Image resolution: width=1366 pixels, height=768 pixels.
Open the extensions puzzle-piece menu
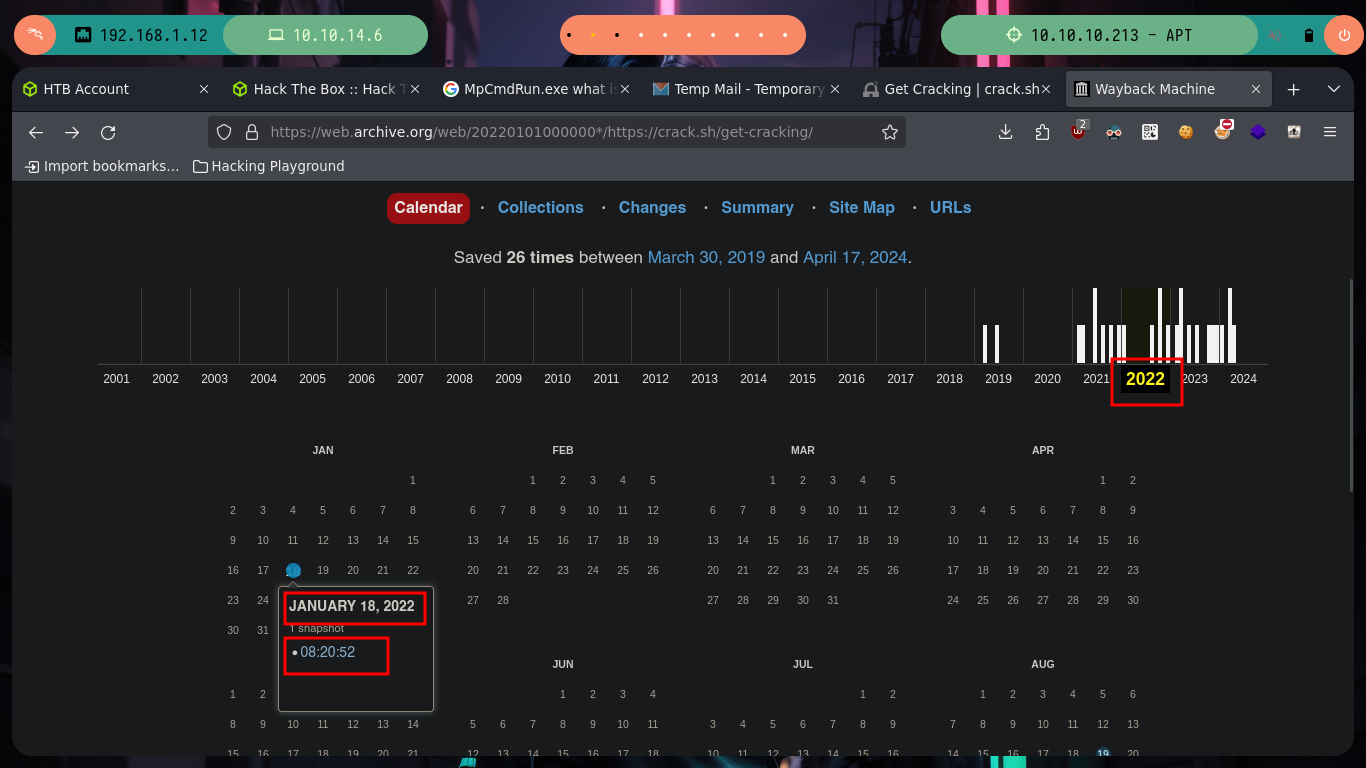click(x=1043, y=132)
